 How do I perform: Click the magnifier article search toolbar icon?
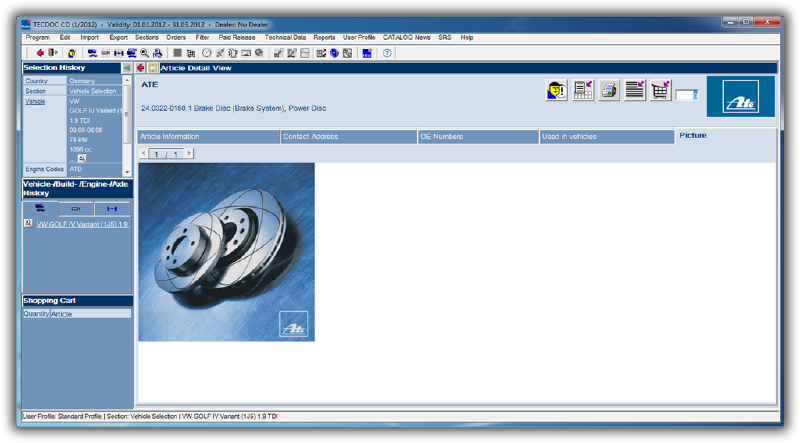pyautogui.click(x=145, y=53)
